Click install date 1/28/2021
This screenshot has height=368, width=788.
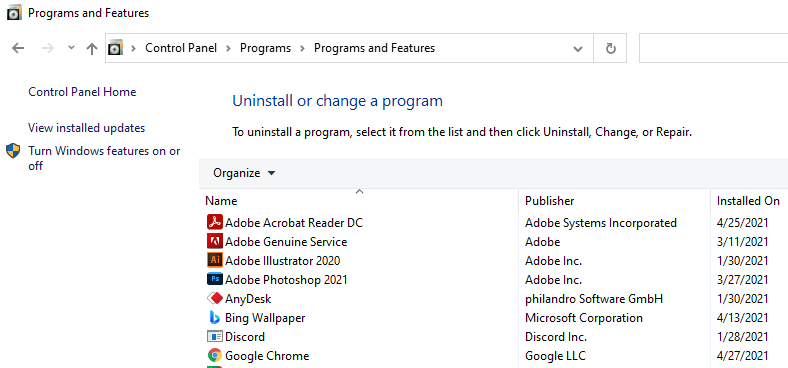(x=743, y=336)
